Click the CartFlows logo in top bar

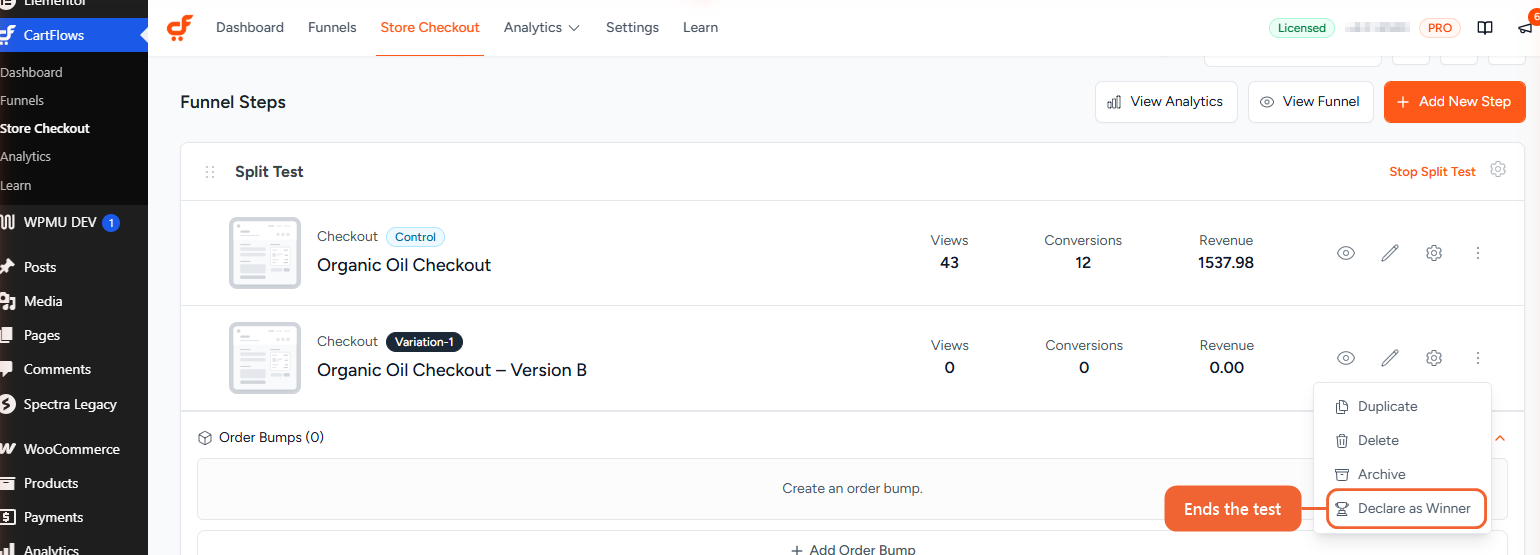[179, 28]
